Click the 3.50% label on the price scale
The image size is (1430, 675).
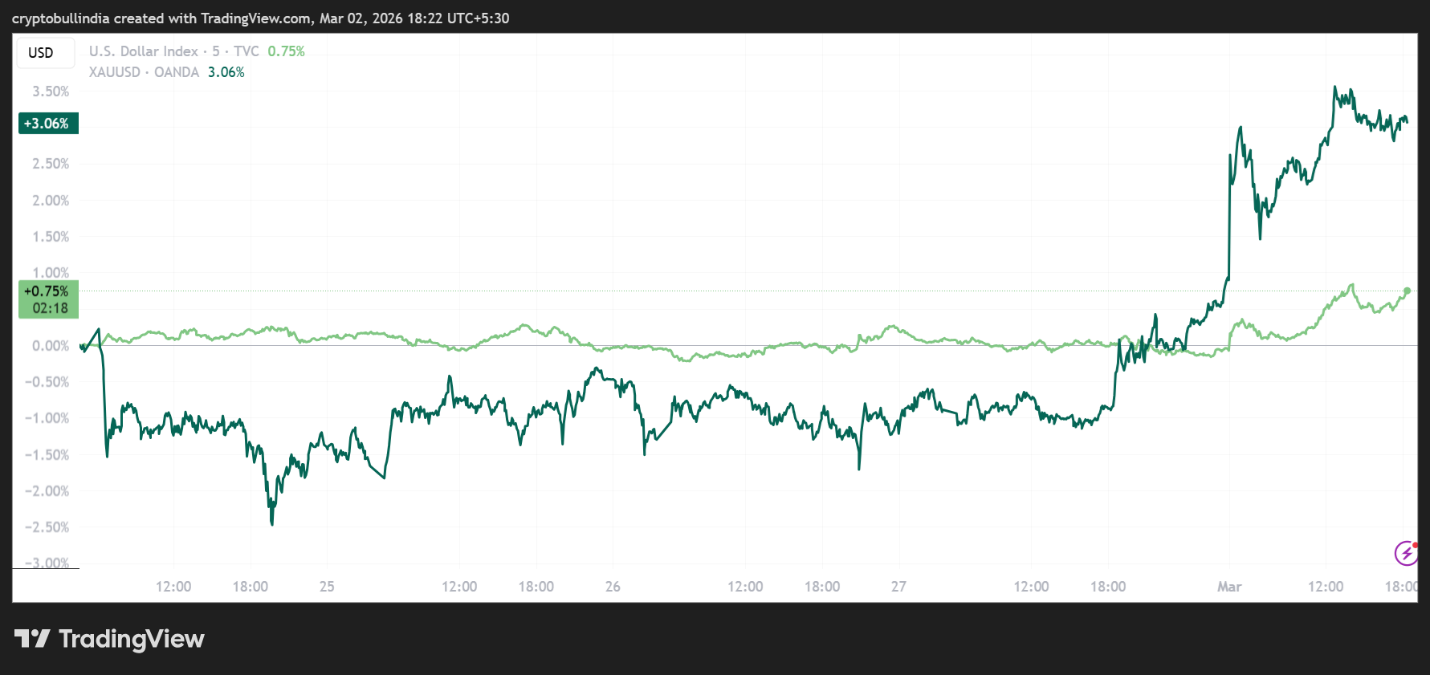(x=50, y=91)
